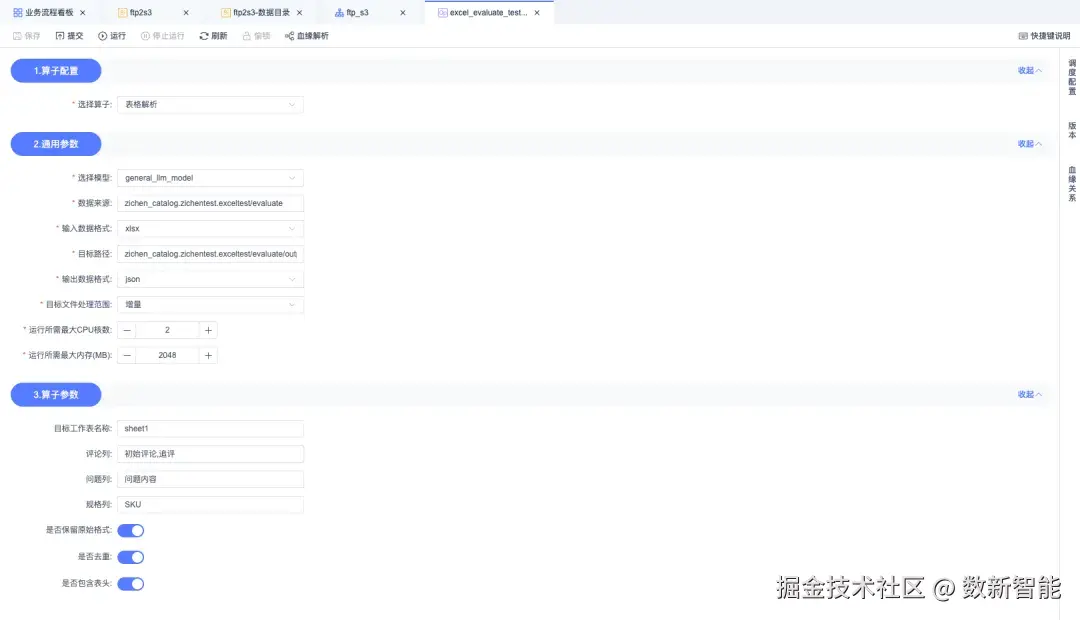The width and height of the screenshot is (1080, 620).
Task: Increase the CPU核数 value with the plus stepper
Action: (x=208, y=329)
